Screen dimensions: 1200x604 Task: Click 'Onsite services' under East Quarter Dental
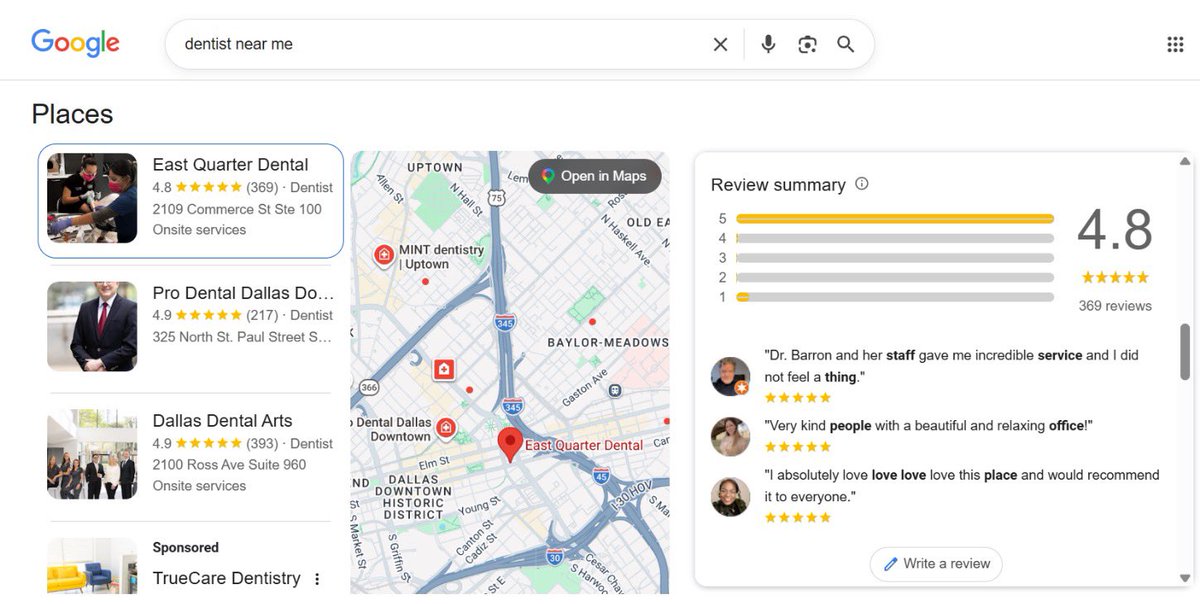click(x=199, y=230)
